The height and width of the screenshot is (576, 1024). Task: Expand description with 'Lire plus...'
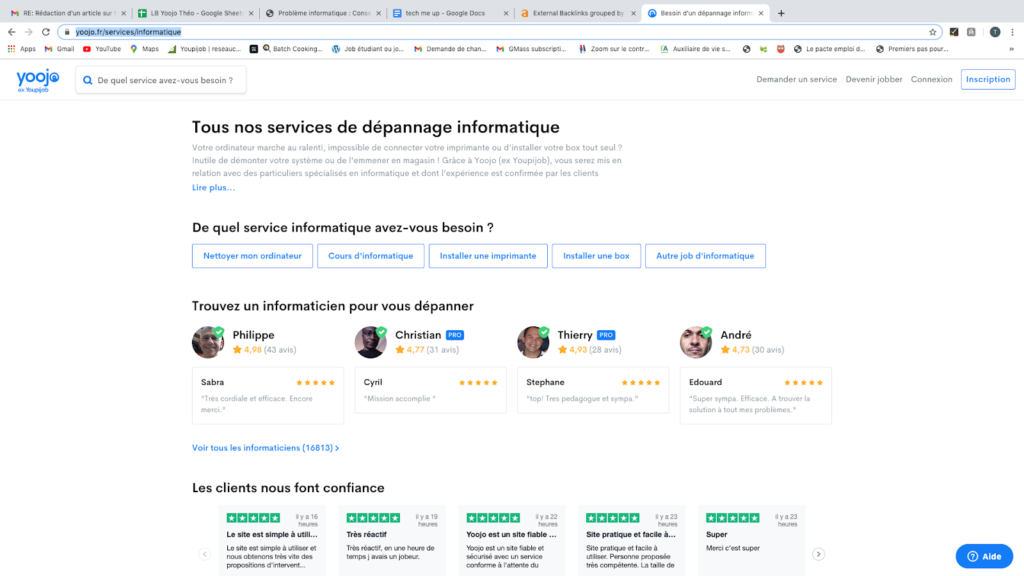[214, 187]
